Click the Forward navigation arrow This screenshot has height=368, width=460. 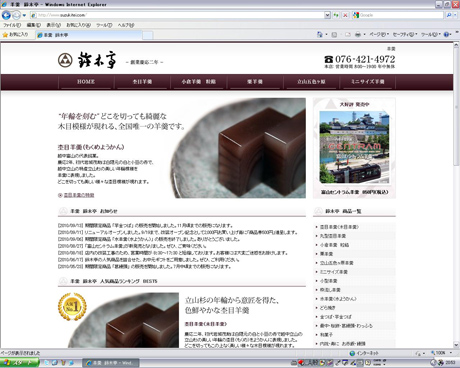(16, 15)
